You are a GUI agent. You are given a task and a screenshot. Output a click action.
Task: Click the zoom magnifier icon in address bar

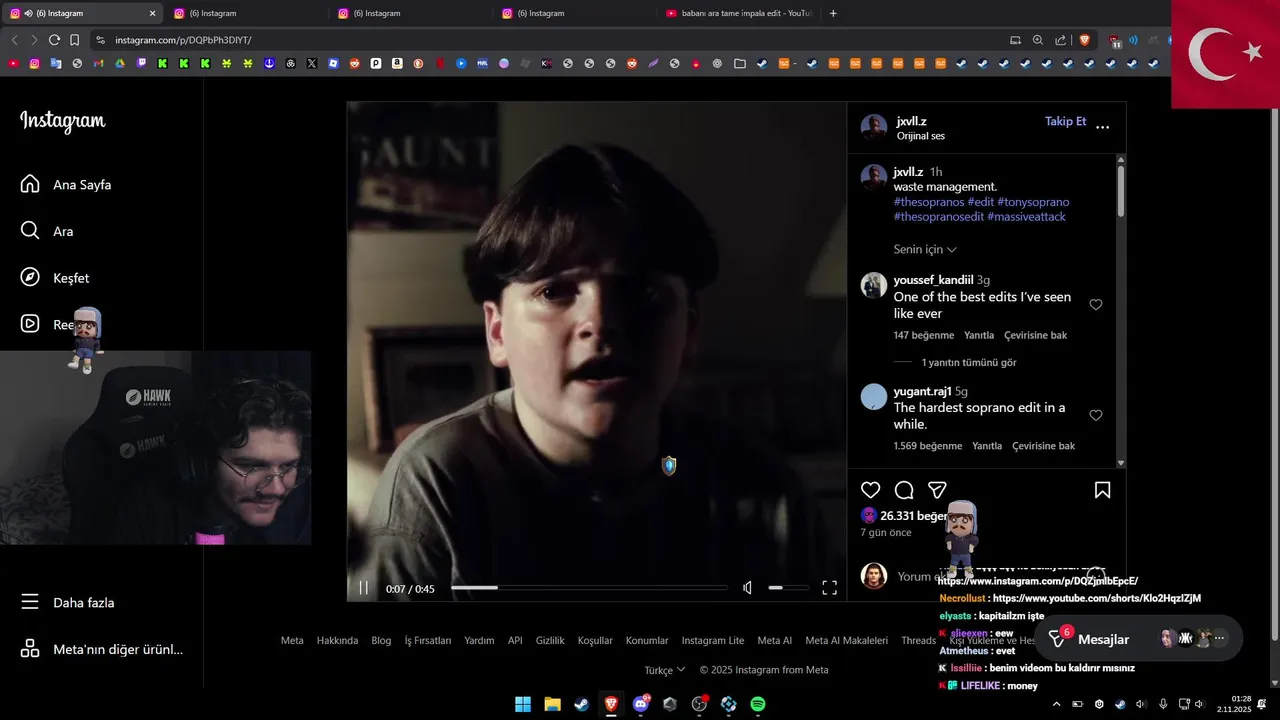pyautogui.click(x=1037, y=40)
